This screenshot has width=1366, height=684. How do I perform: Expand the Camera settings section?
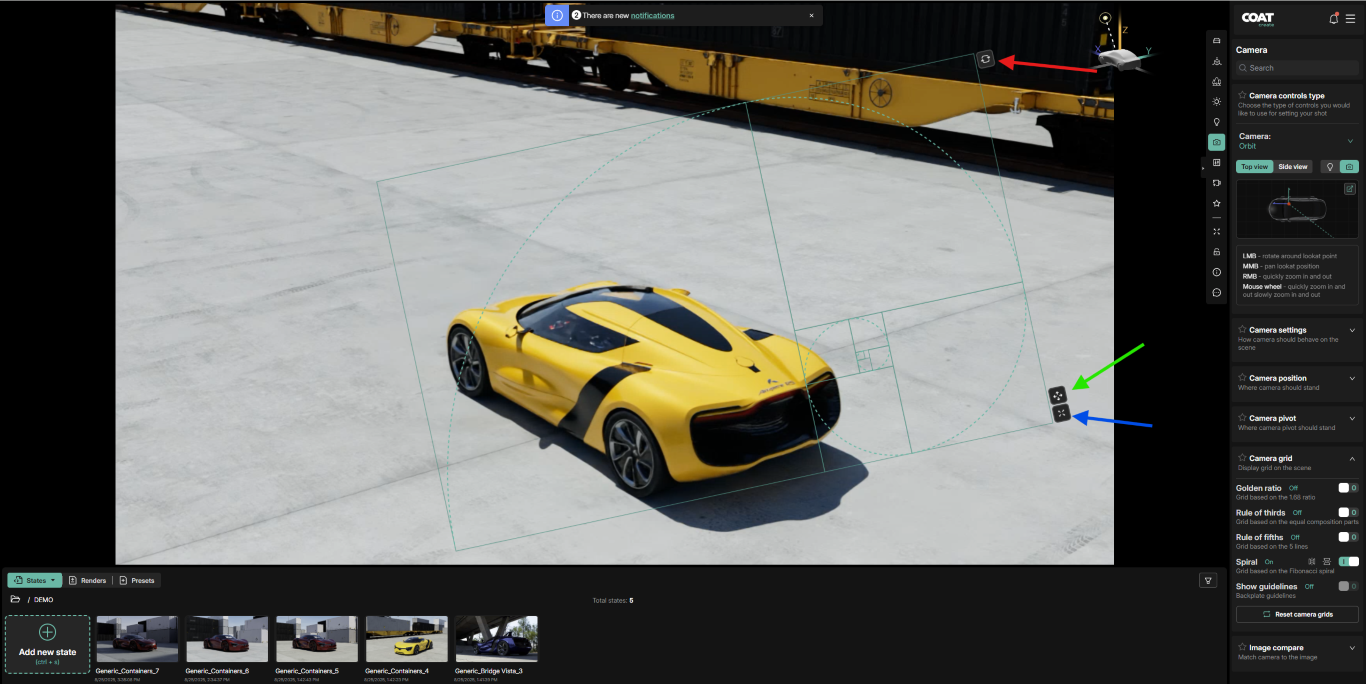(1352, 330)
